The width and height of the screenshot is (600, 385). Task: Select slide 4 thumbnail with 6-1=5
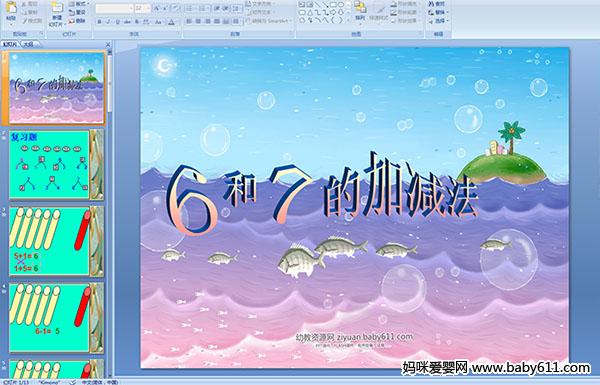tap(57, 318)
